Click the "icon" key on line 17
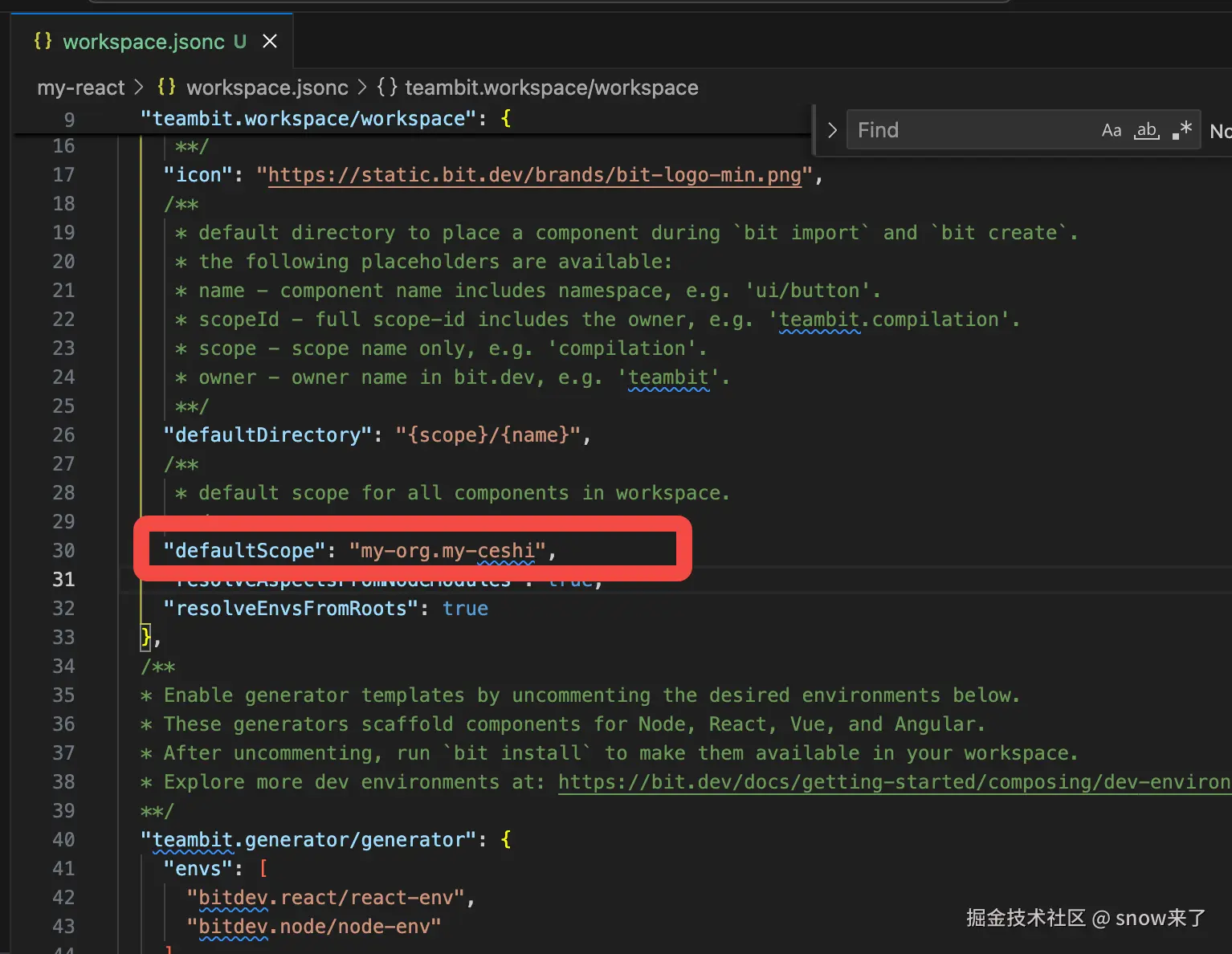The height and width of the screenshot is (954, 1232). (198, 175)
